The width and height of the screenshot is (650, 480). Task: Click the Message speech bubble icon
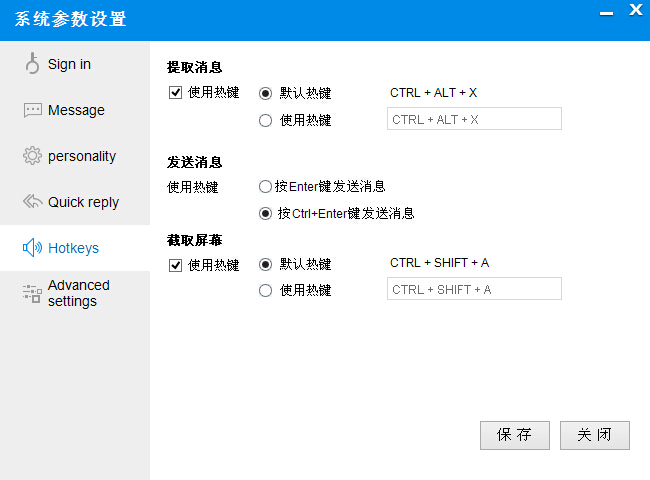32,110
